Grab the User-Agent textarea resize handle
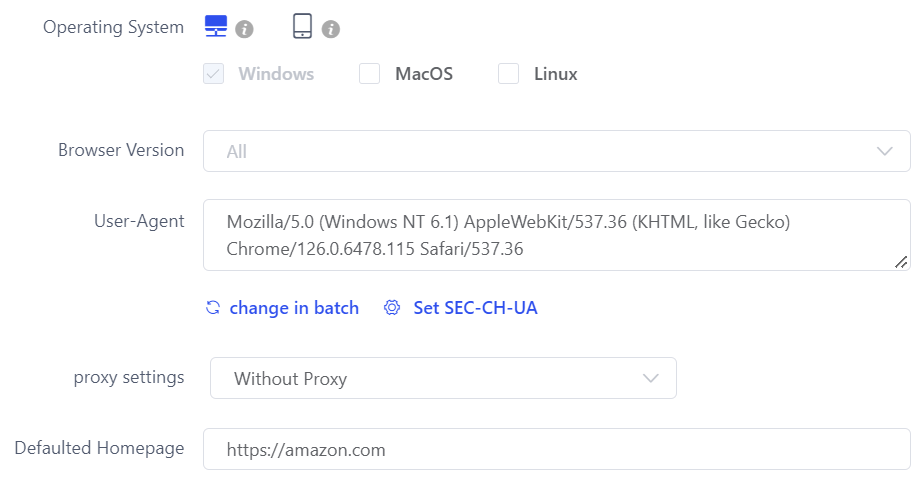This screenshot has height=495, width=924. coord(901,262)
